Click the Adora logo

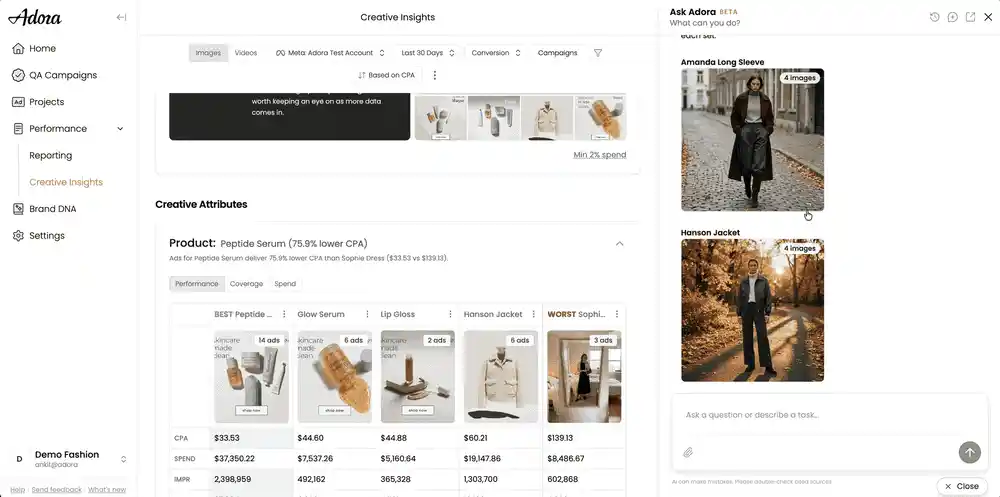(x=34, y=17)
